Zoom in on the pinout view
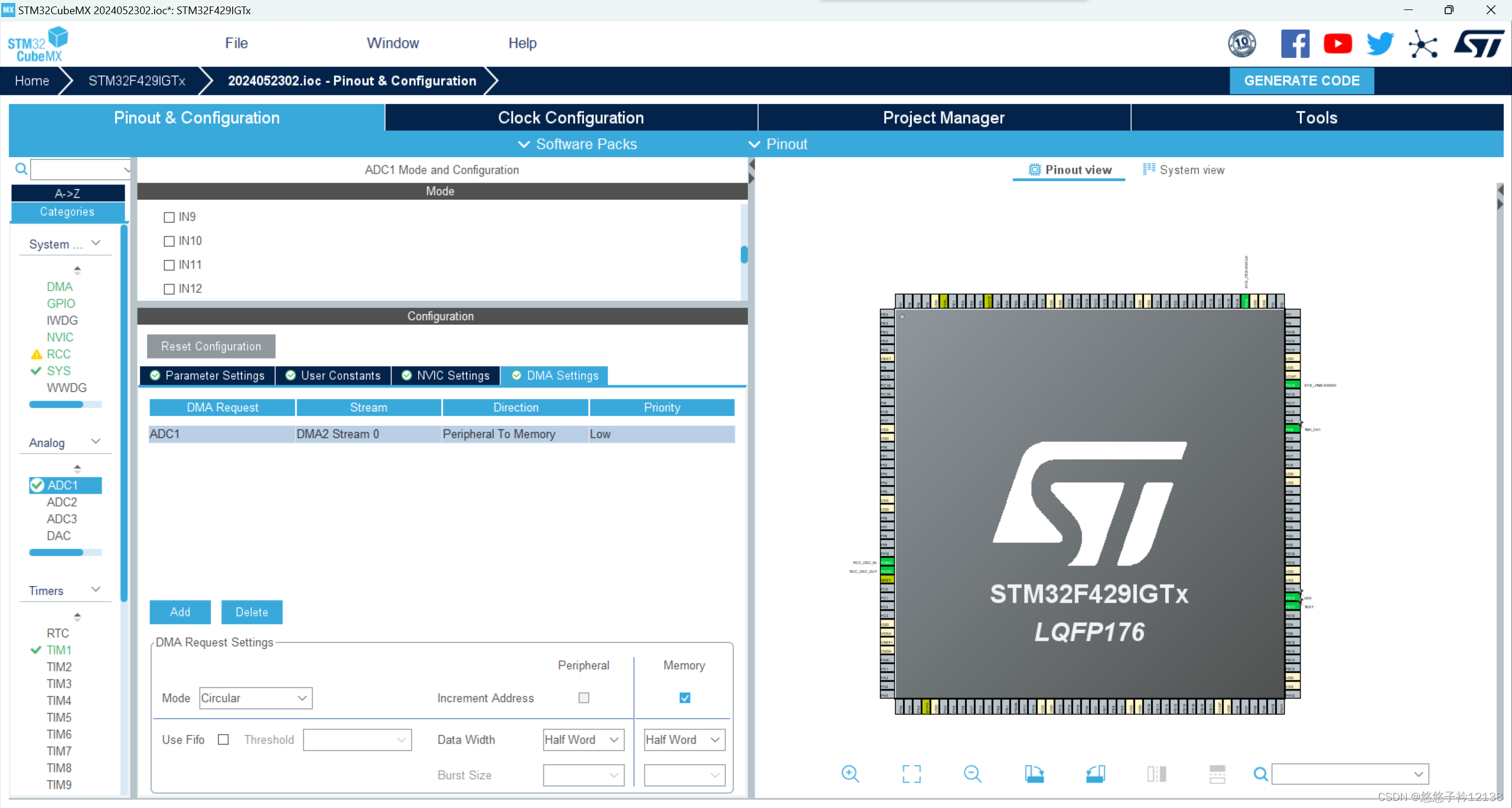 [x=850, y=774]
